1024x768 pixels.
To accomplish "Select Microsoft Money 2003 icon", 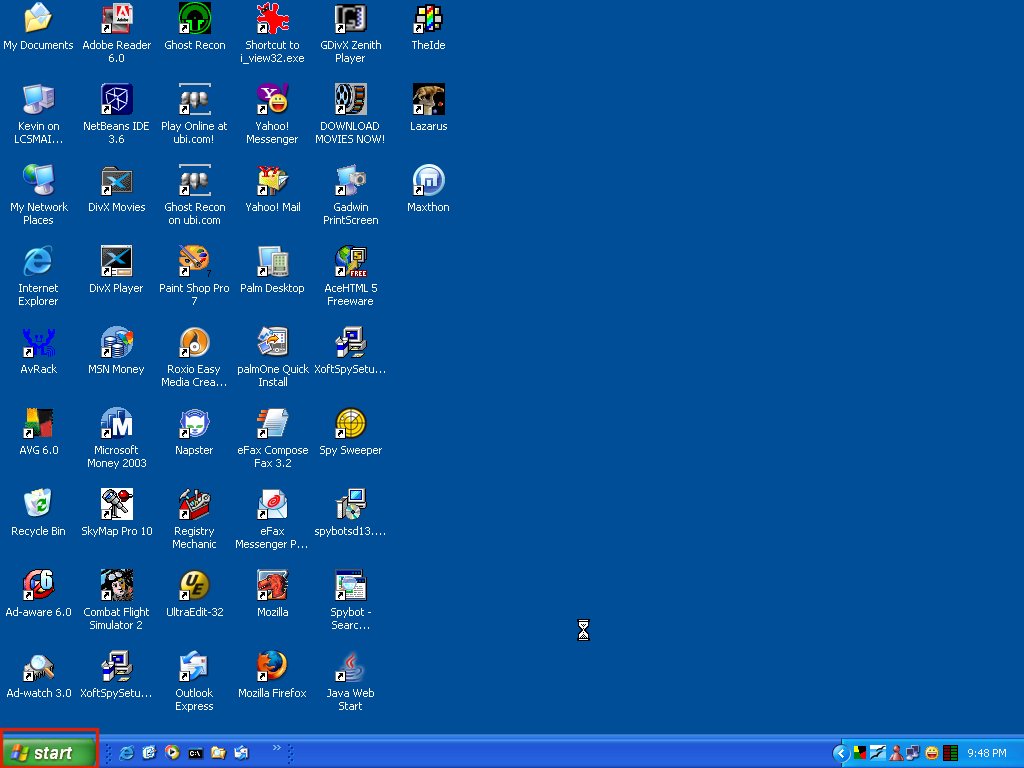I will pos(116,423).
